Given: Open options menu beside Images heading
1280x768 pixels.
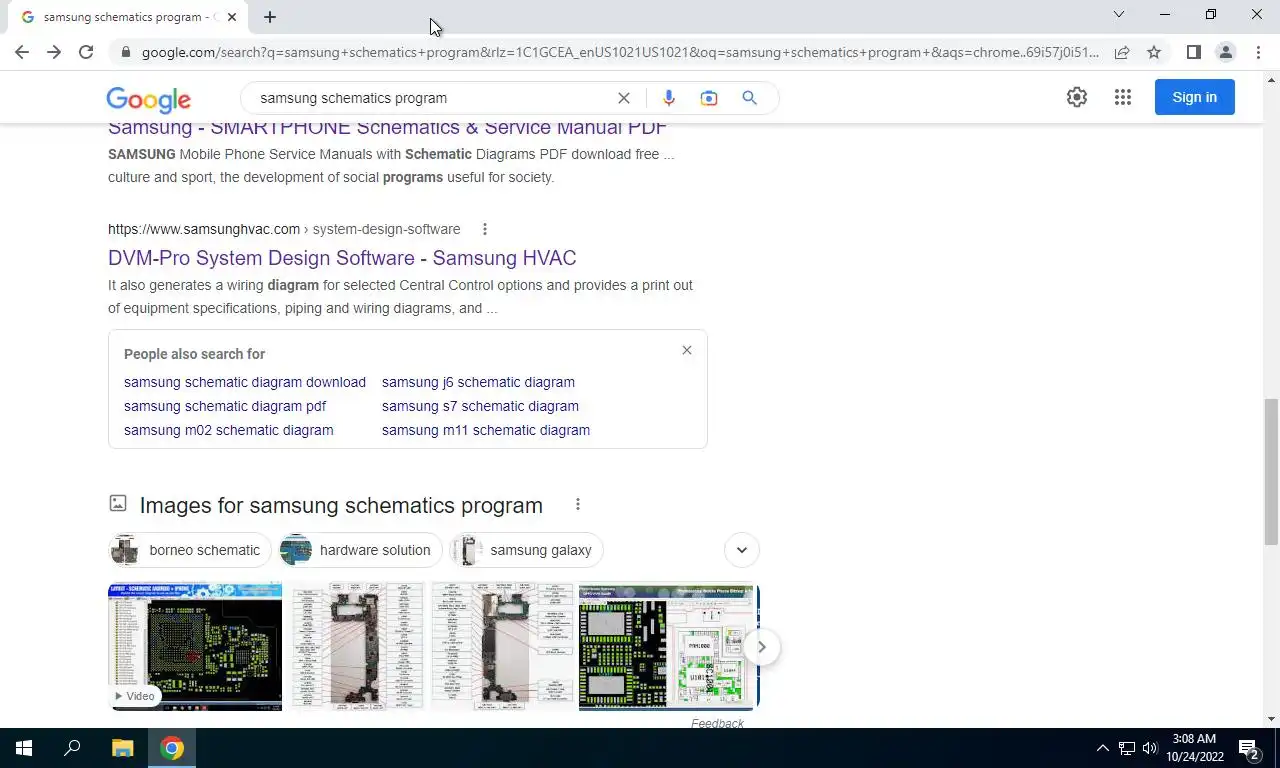Looking at the screenshot, I should tap(578, 504).
